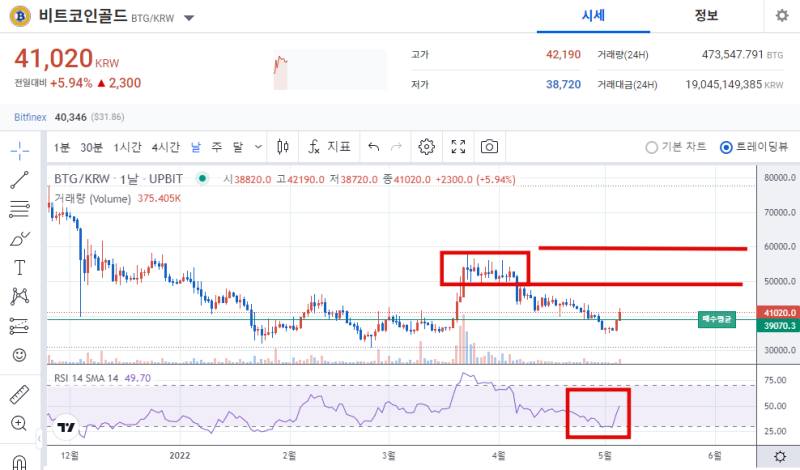Select the brush drawing tool
Viewport: 800px width, 470px height.
(19, 238)
